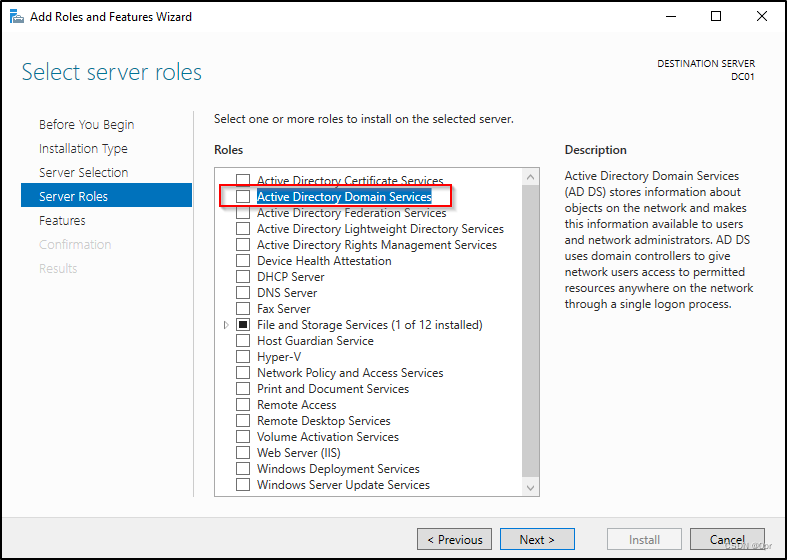Select the Web Server (IIS) label
787x560 pixels.
pyautogui.click(x=299, y=453)
